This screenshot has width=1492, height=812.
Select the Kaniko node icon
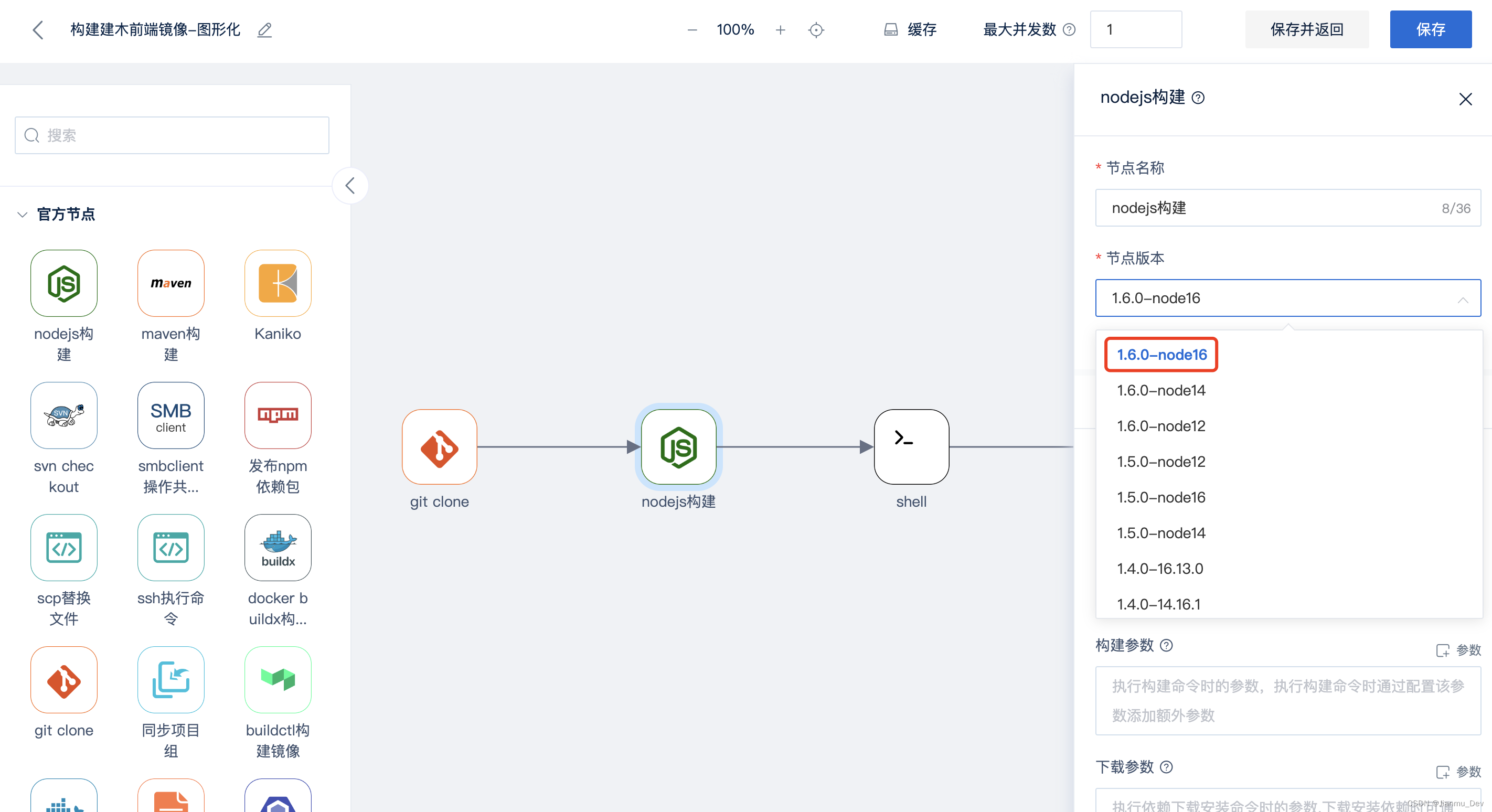tap(278, 283)
